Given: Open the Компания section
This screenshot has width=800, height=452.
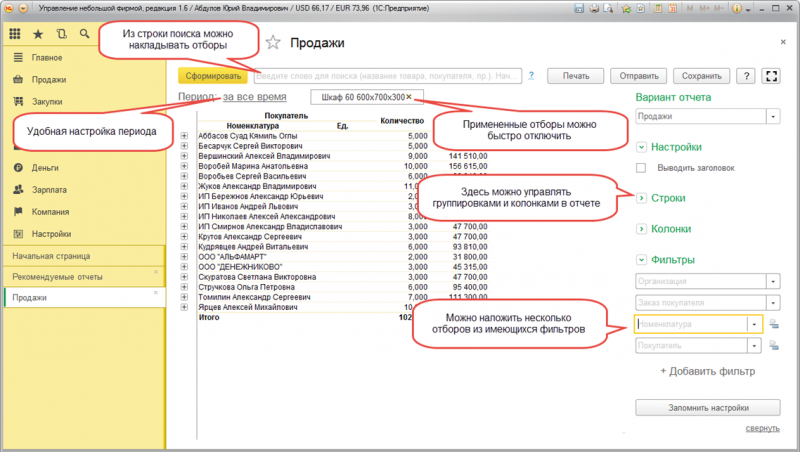Looking at the screenshot, I should (x=50, y=212).
